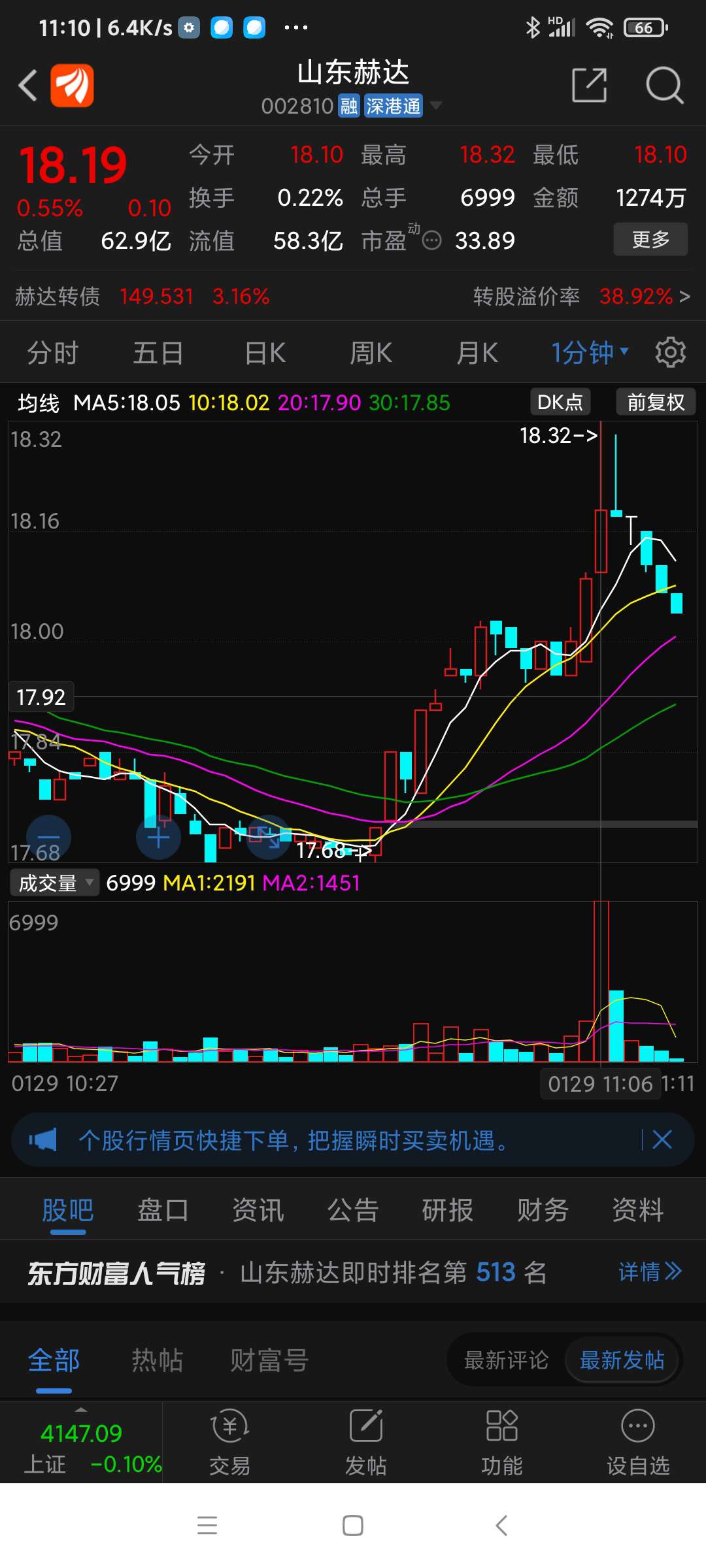Open chart settings gear icon
Image resolution: width=706 pixels, height=1568 pixels.
pyautogui.click(x=671, y=353)
